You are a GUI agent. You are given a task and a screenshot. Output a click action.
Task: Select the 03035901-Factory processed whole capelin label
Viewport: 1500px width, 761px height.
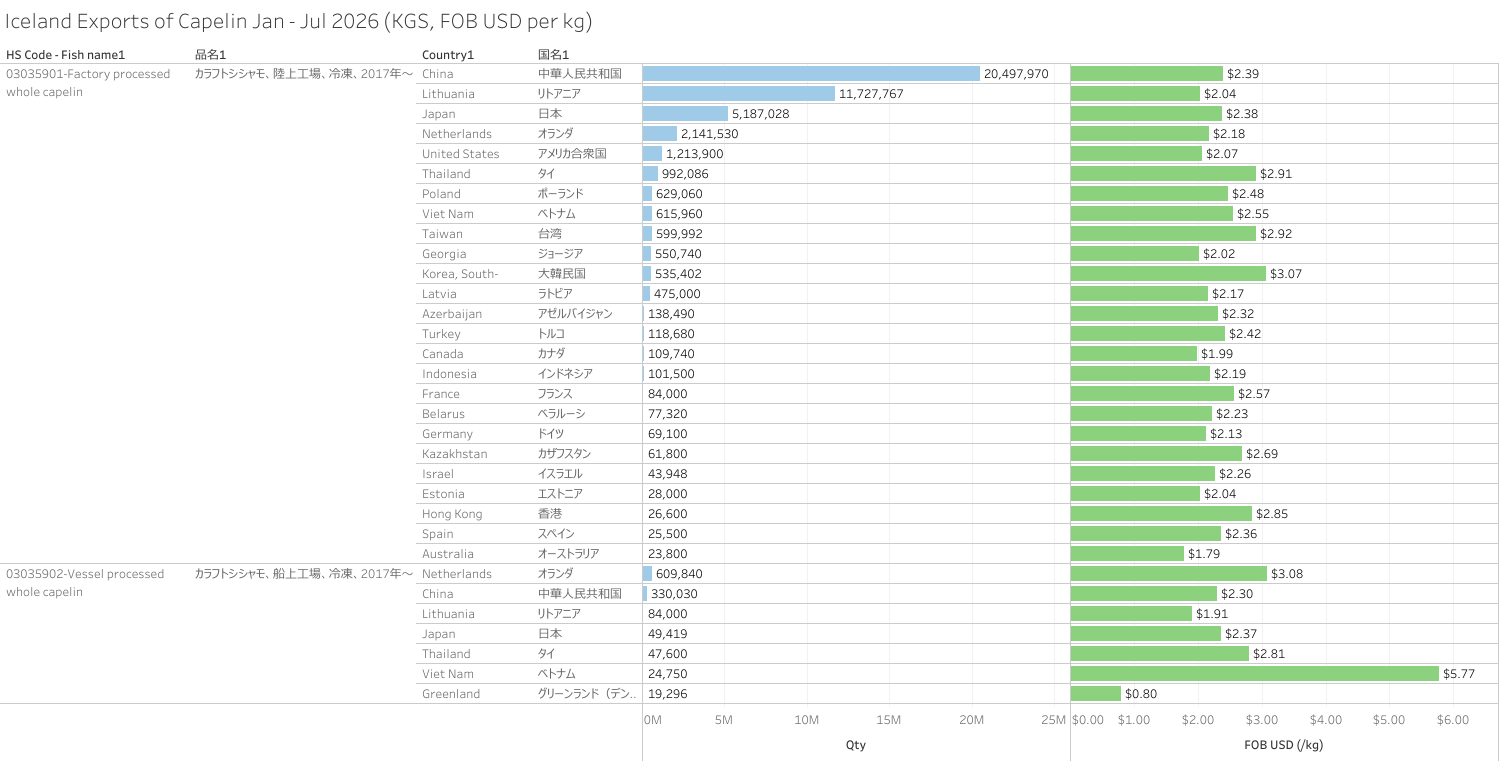[x=88, y=82]
